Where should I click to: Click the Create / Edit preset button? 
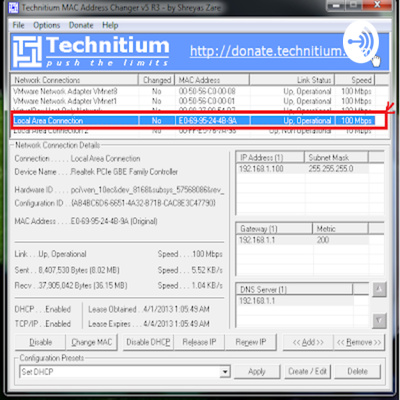[307, 371]
